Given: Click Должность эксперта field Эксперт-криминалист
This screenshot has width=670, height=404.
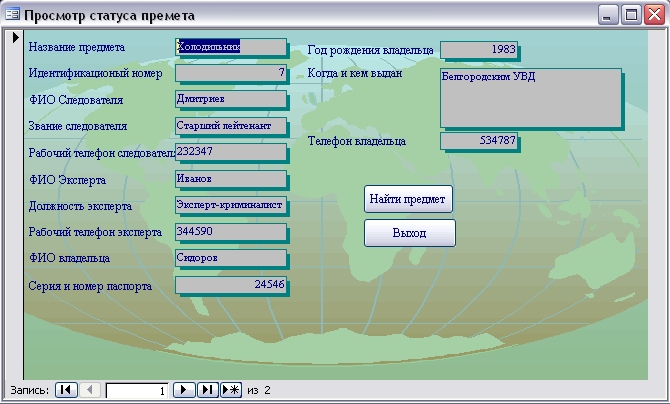Looking at the screenshot, I should click(231, 205).
